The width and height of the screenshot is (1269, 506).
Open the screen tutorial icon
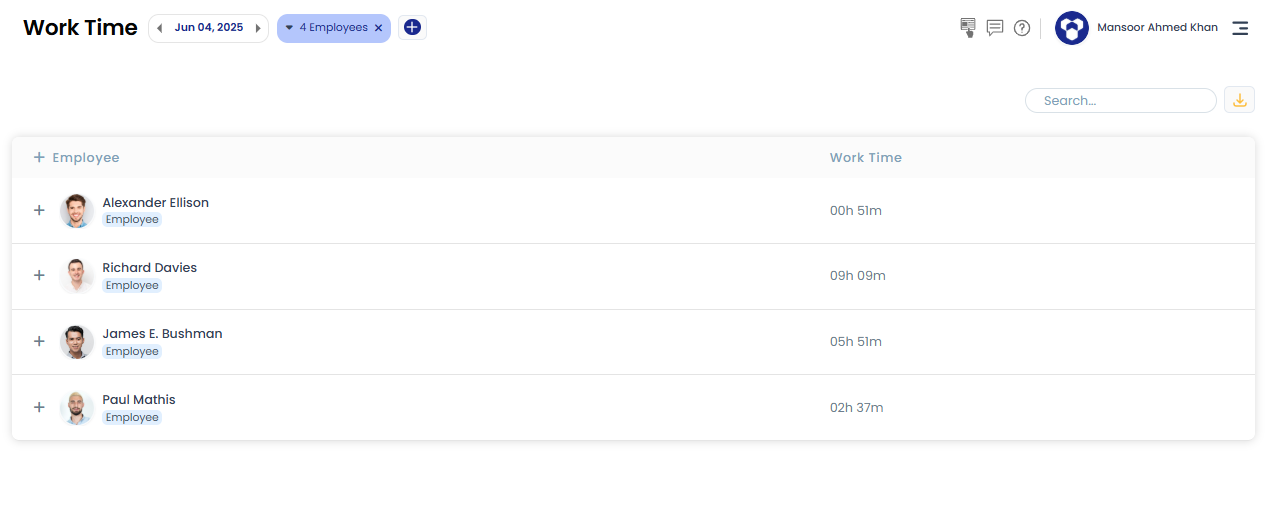(x=967, y=28)
